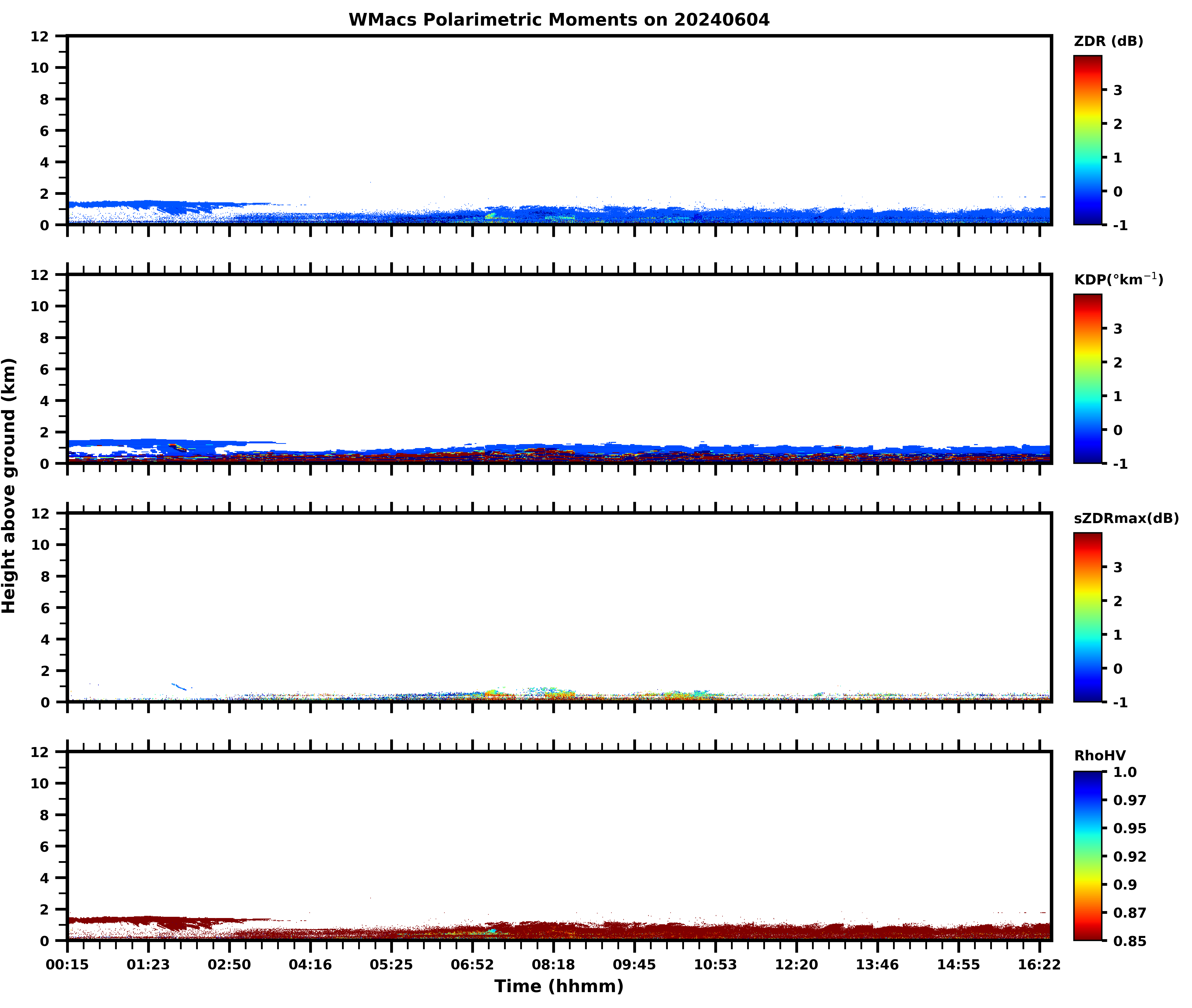Screen dimensions: 1192x1008
Task: Click the 0.85 label on RhoHV colorbar
Action: (x=1129, y=941)
